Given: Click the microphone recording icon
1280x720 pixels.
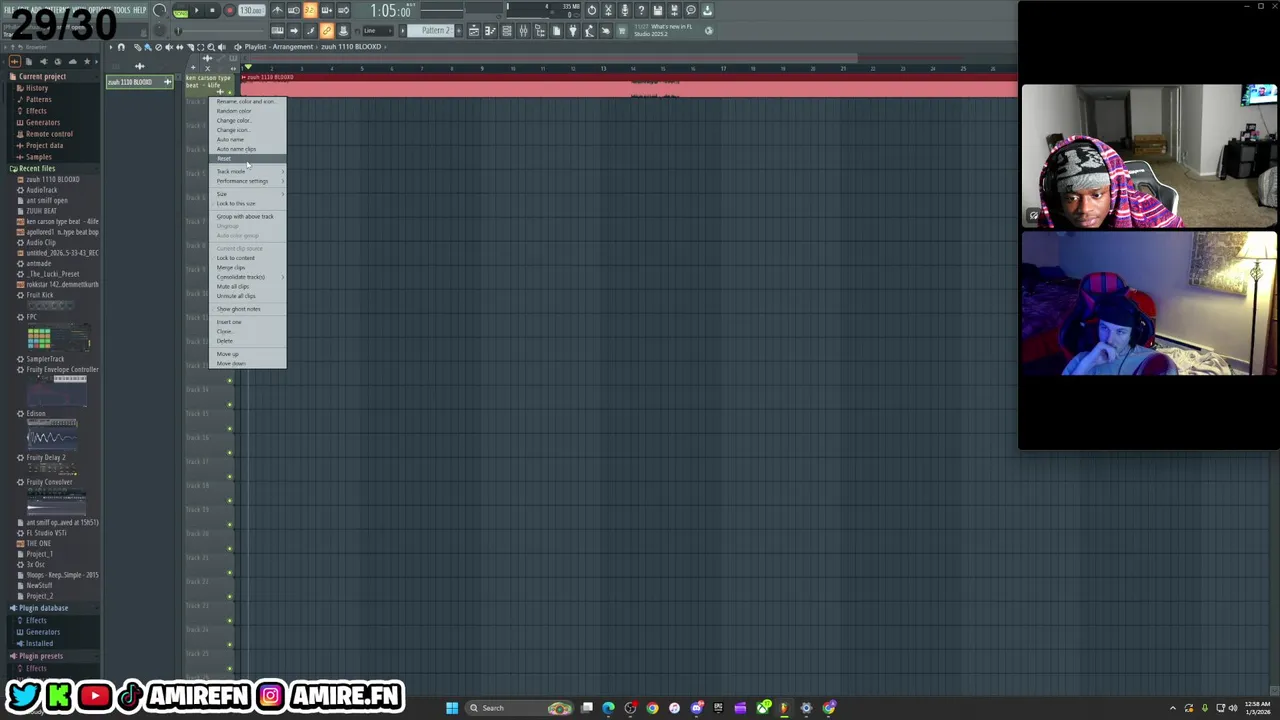Looking at the screenshot, I should (625, 11).
